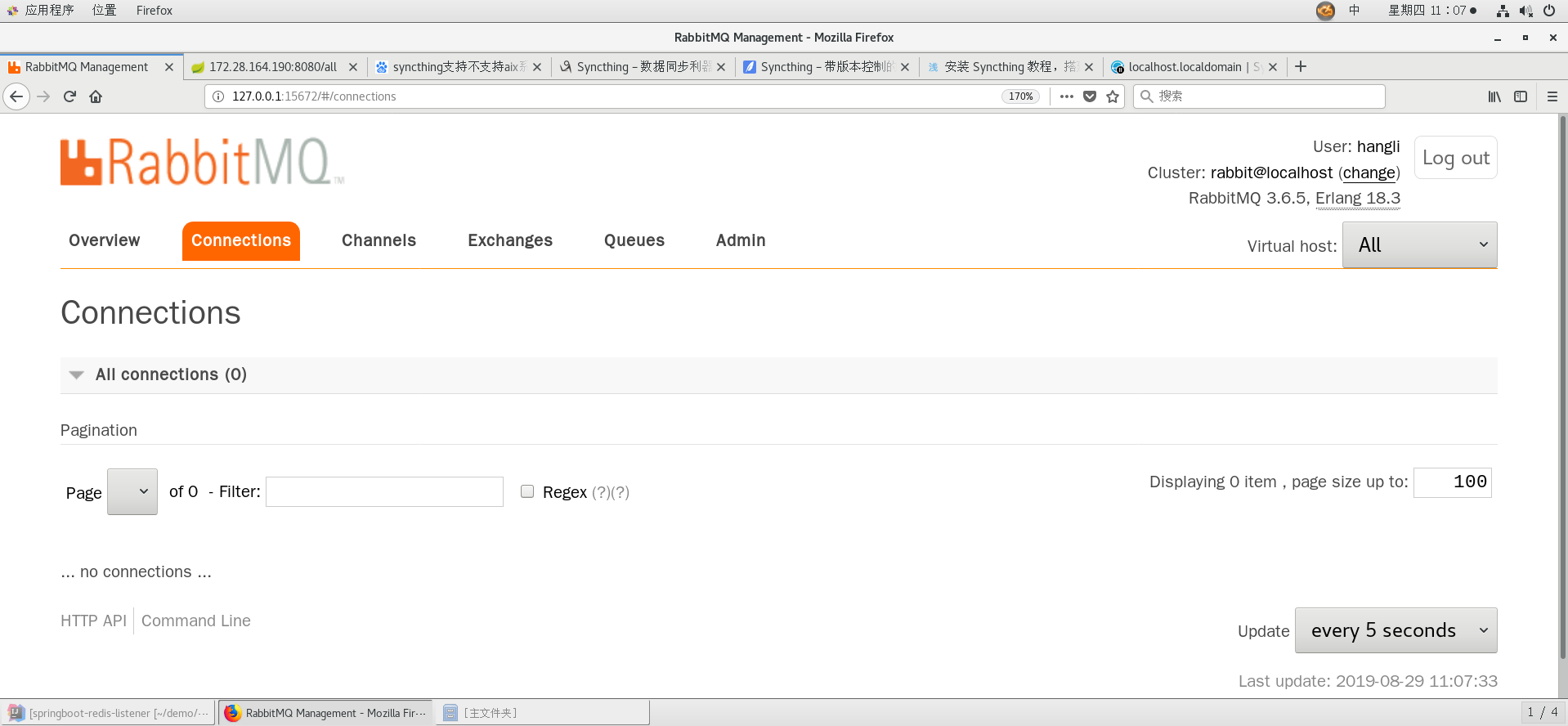
Task: Switch to the Overview tab
Action: pyautogui.click(x=105, y=240)
